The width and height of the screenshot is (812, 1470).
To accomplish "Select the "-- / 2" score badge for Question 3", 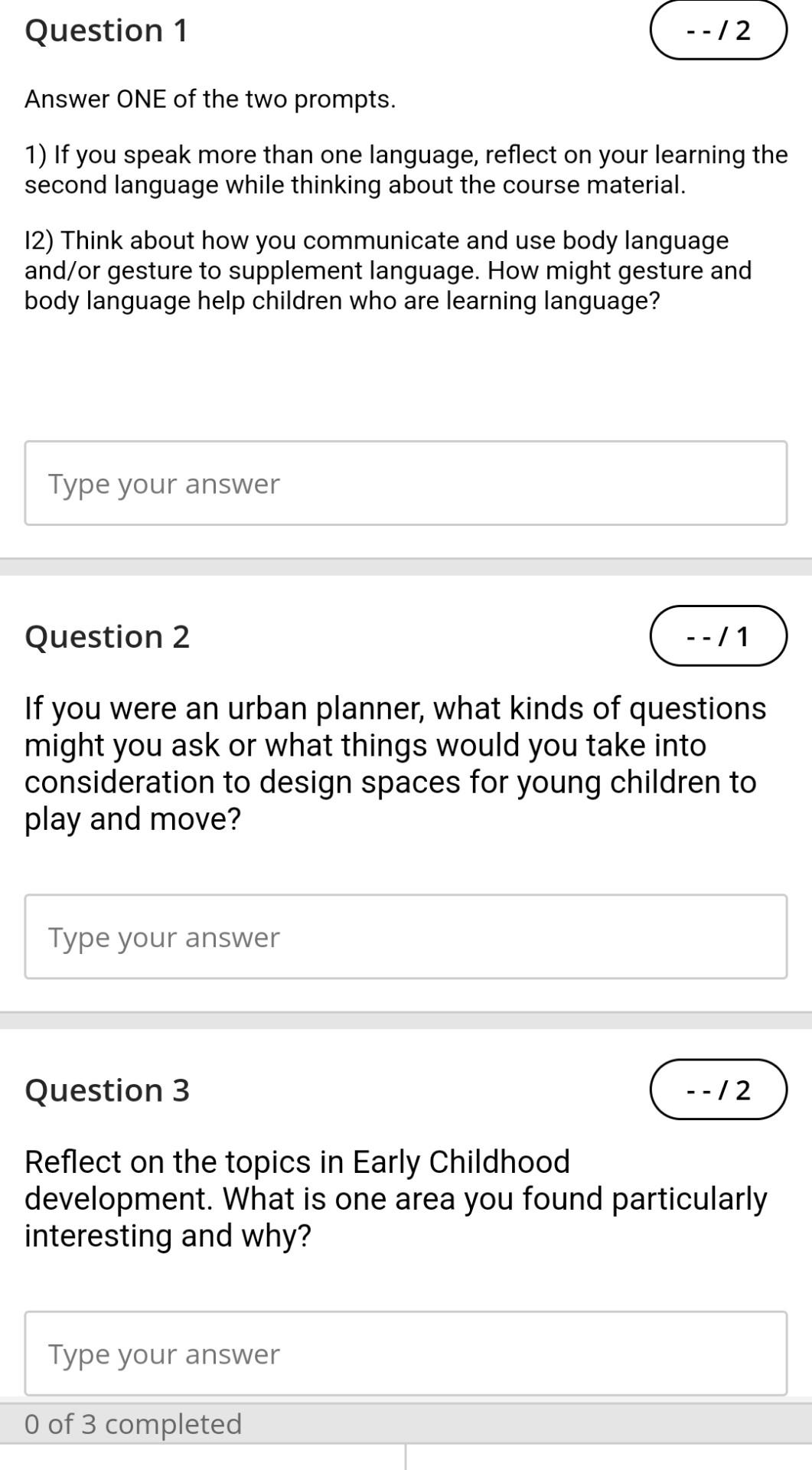I will (718, 1089).
